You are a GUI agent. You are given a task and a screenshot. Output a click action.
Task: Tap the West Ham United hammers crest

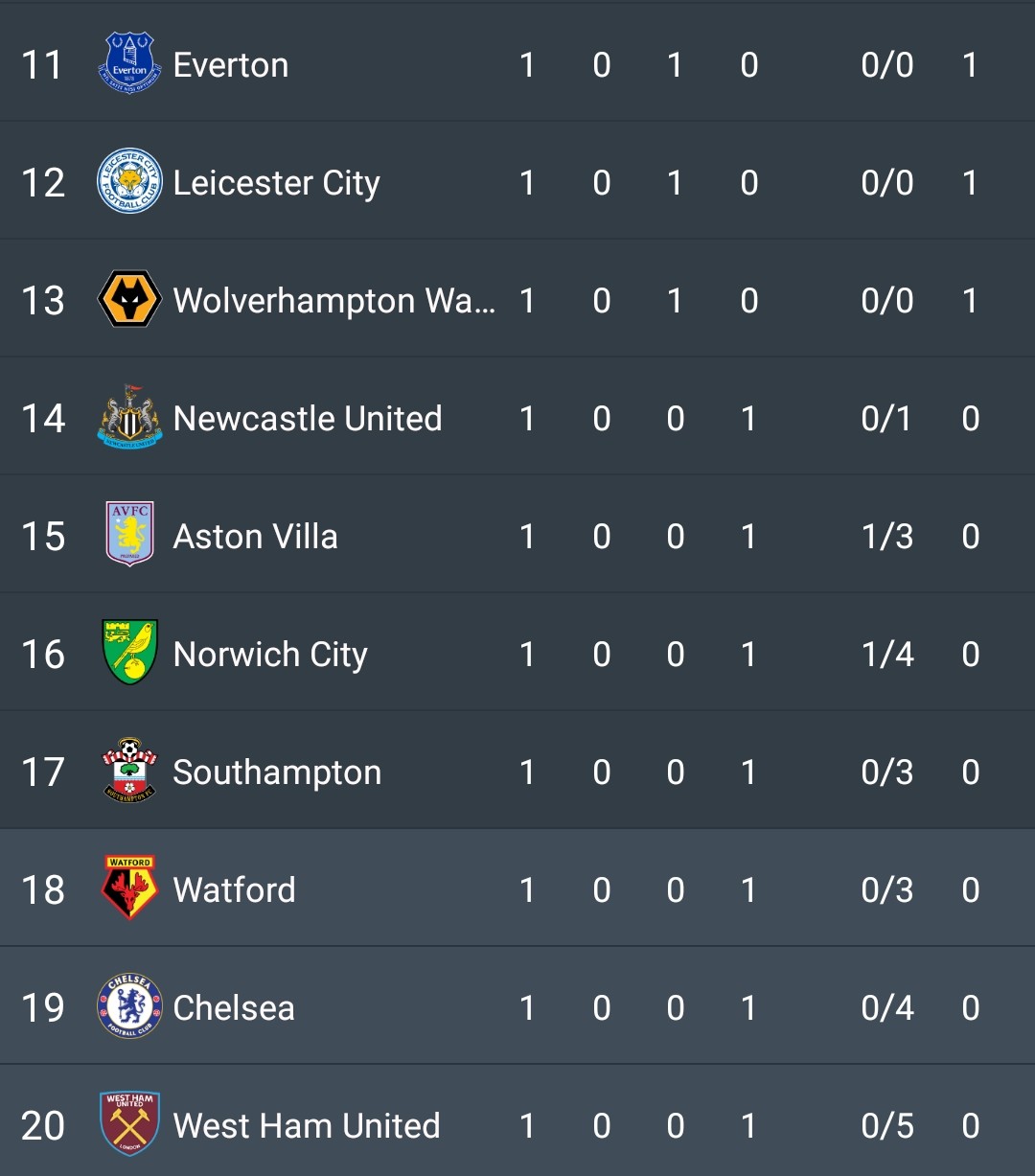pyautogui.click(x=129, y=1124)
